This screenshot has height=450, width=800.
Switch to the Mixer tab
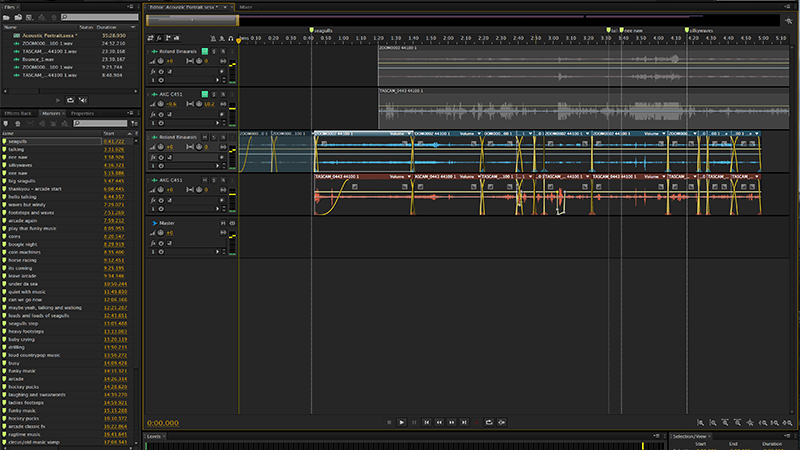pos(246,6)
